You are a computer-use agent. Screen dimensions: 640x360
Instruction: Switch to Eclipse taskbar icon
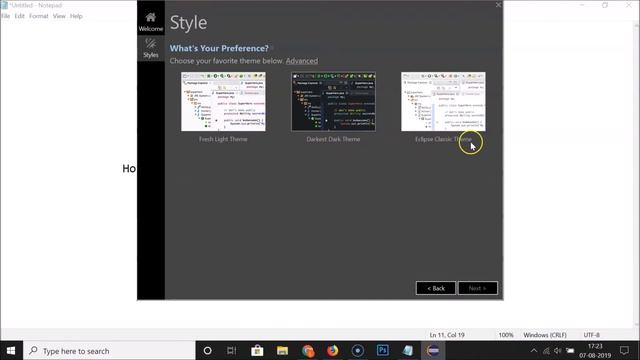click(433, 351)
